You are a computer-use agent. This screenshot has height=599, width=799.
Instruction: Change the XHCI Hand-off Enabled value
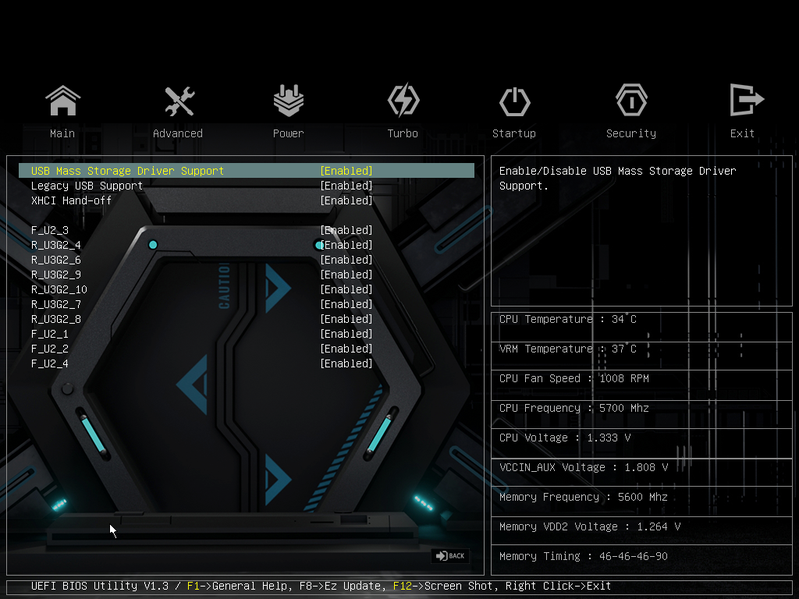point(346,200)
